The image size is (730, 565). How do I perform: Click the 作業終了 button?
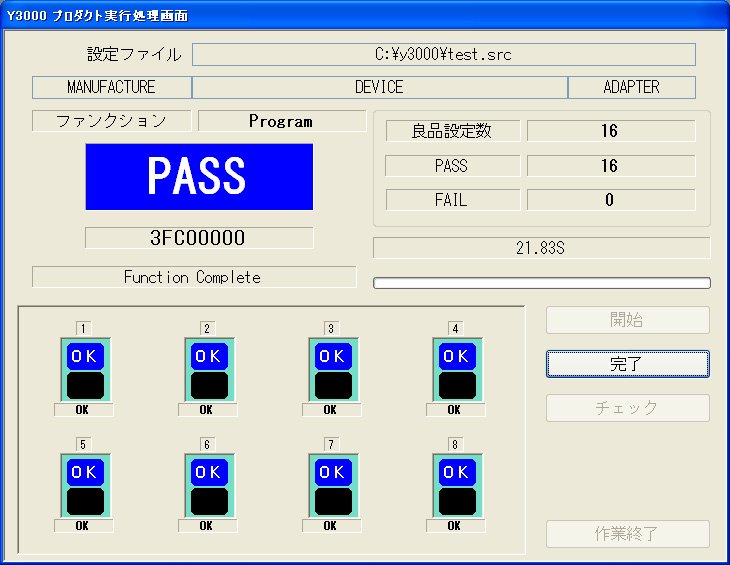(x=628, y=534)
